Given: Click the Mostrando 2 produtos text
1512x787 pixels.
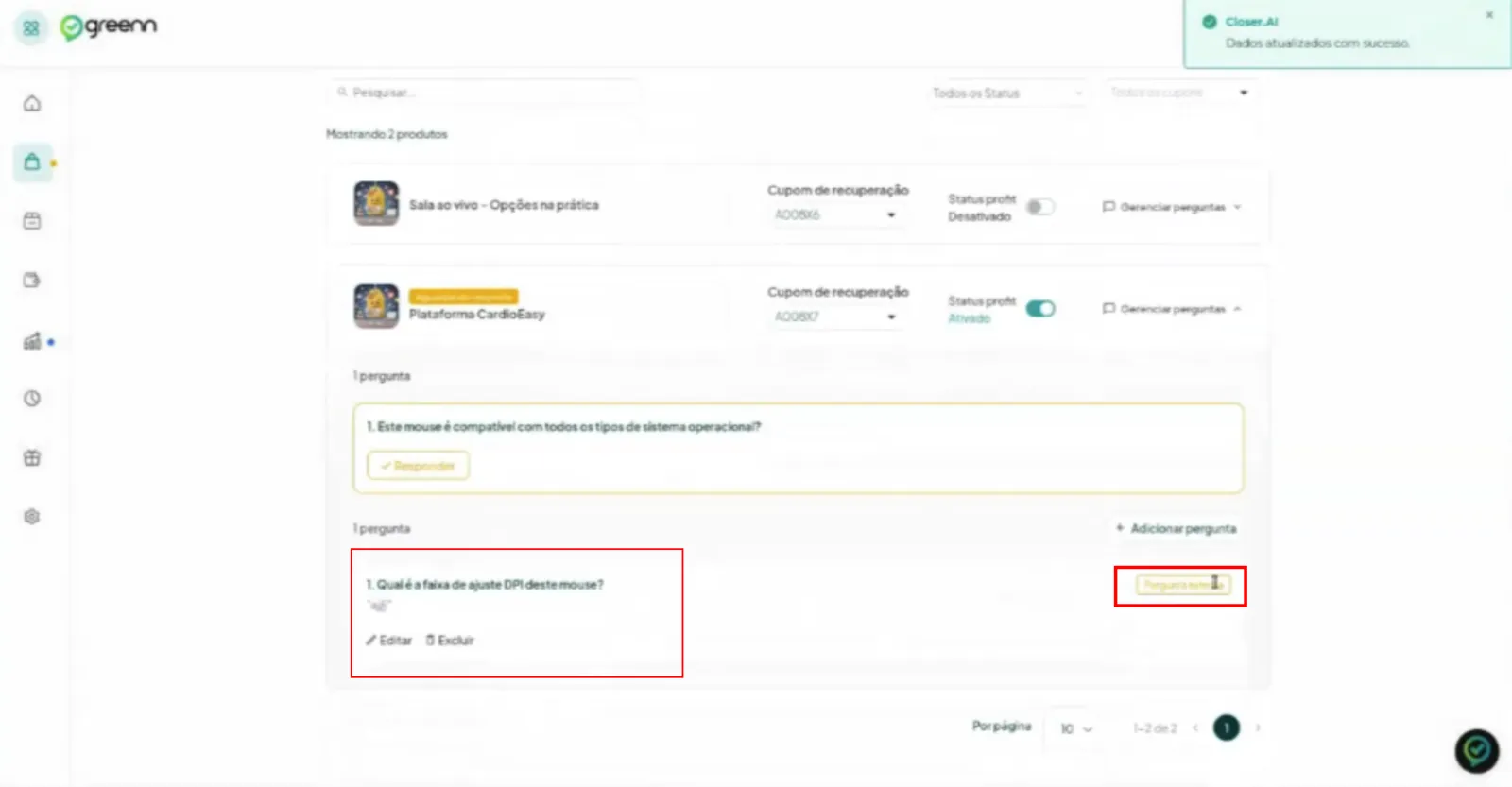Looking at the screenshot, I should (x=387, y=134).
